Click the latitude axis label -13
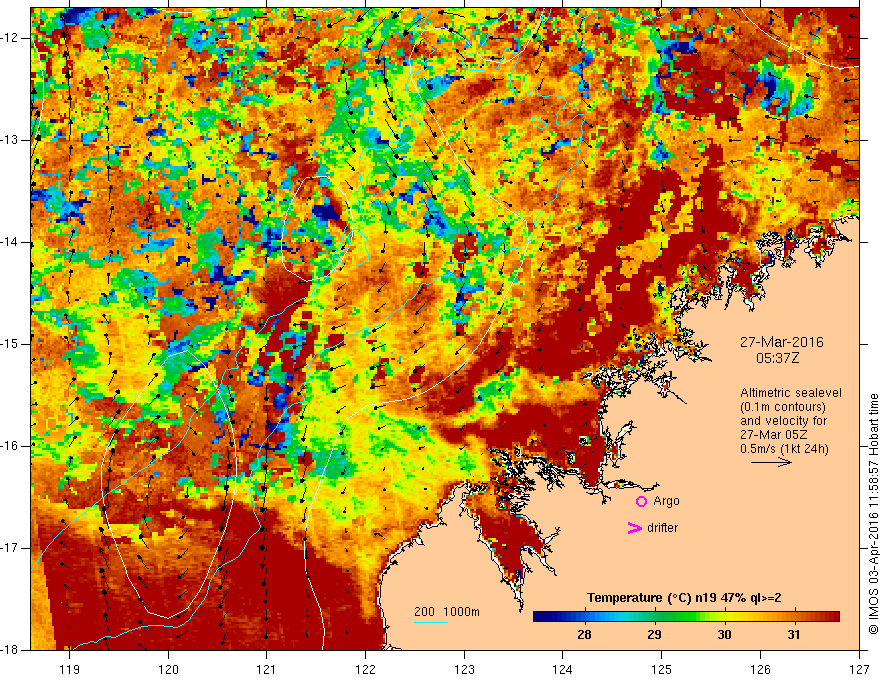Screen dimensions: 880x680 10,140
